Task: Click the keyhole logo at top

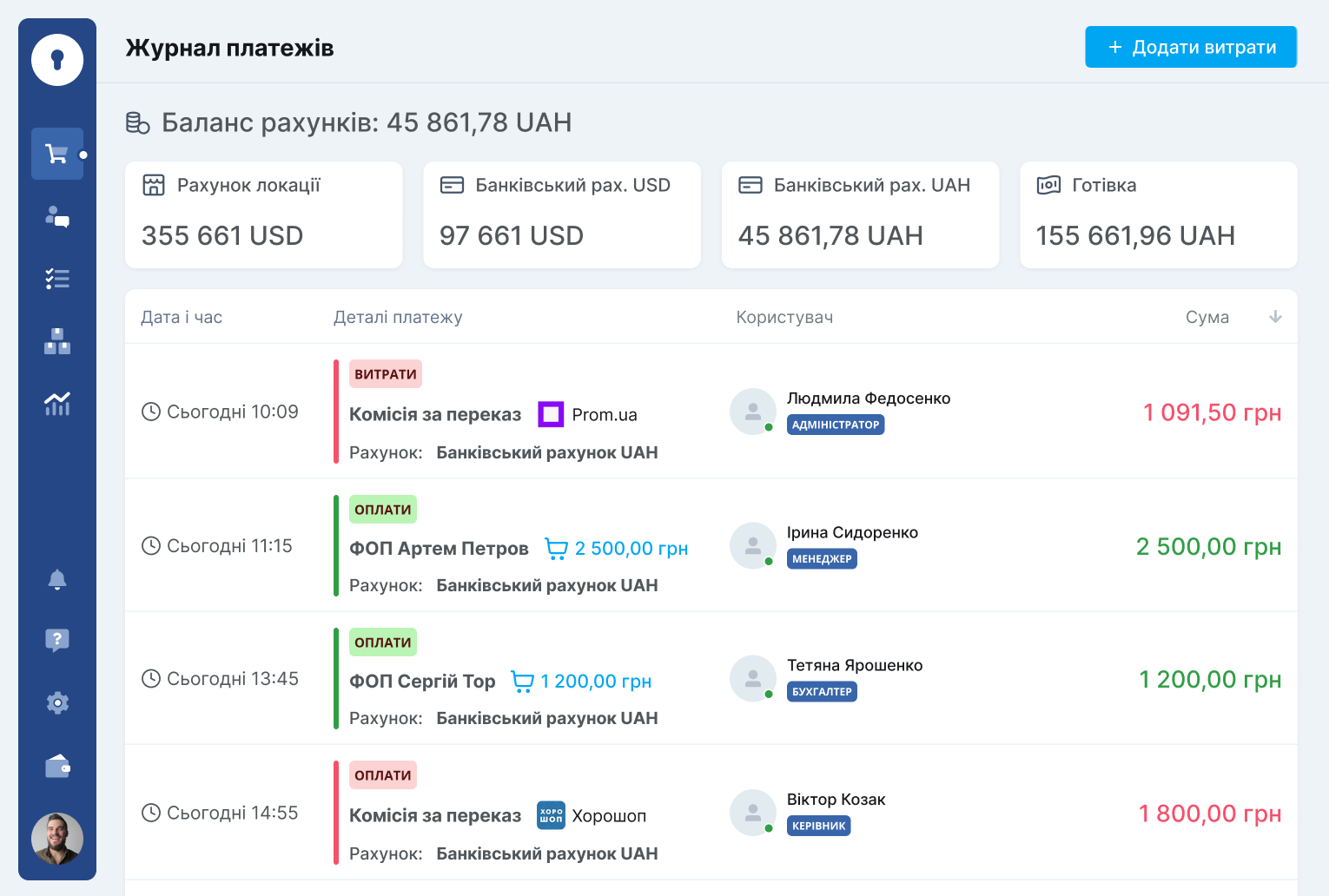Action: click(x=57, y=60)
